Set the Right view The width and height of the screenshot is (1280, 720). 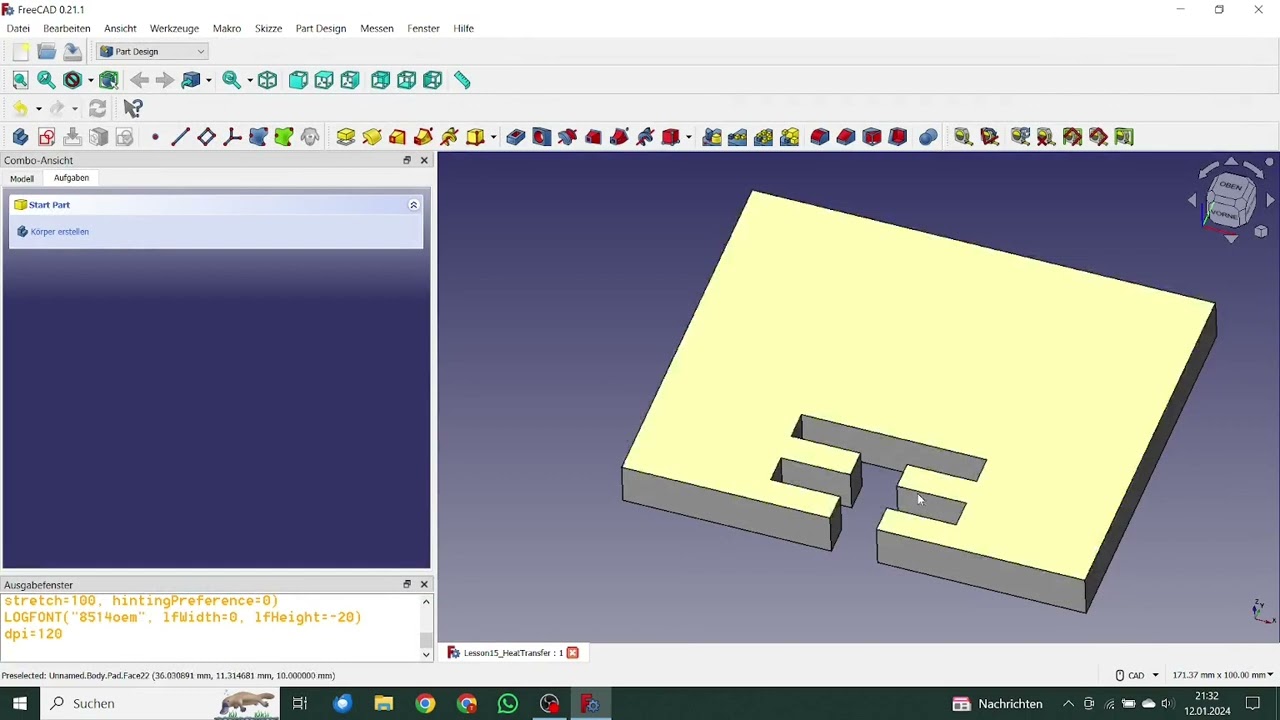point(350,80)
